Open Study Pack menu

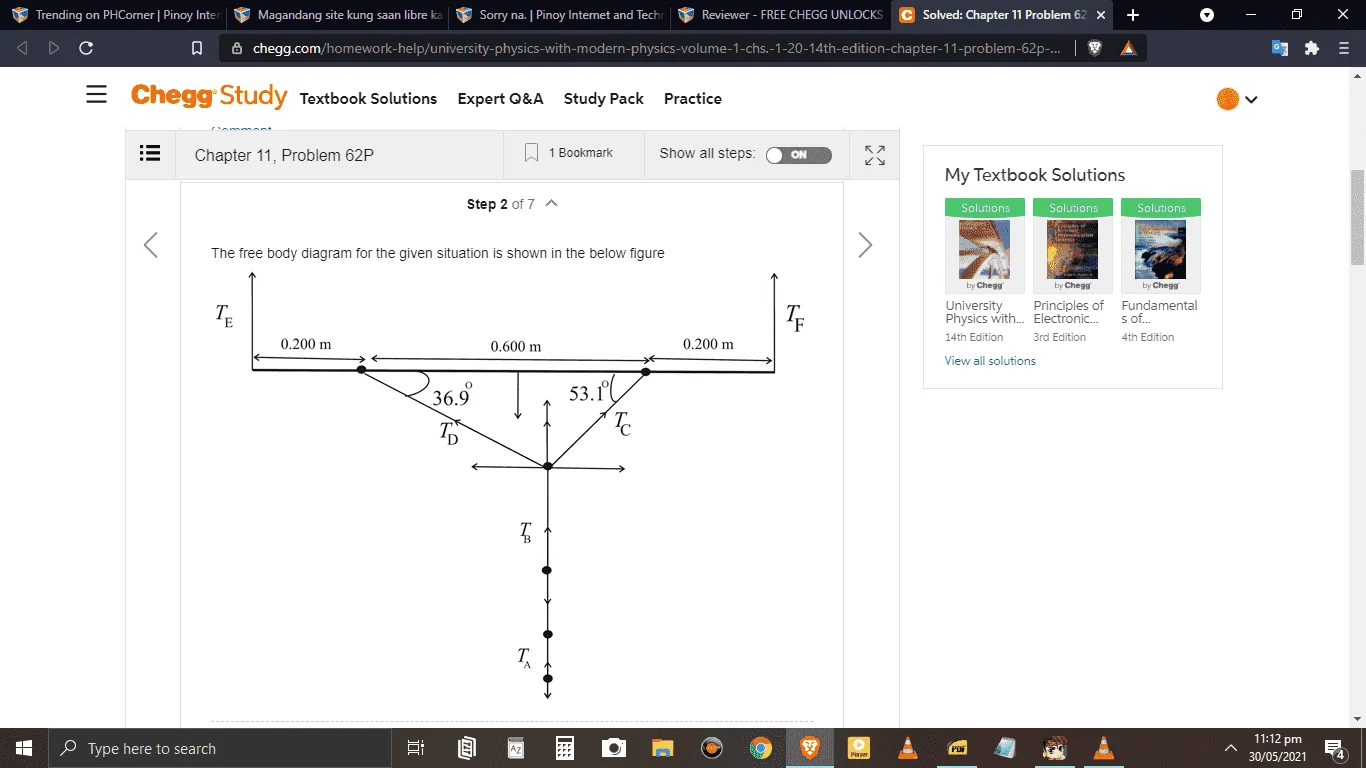(603, 98)
